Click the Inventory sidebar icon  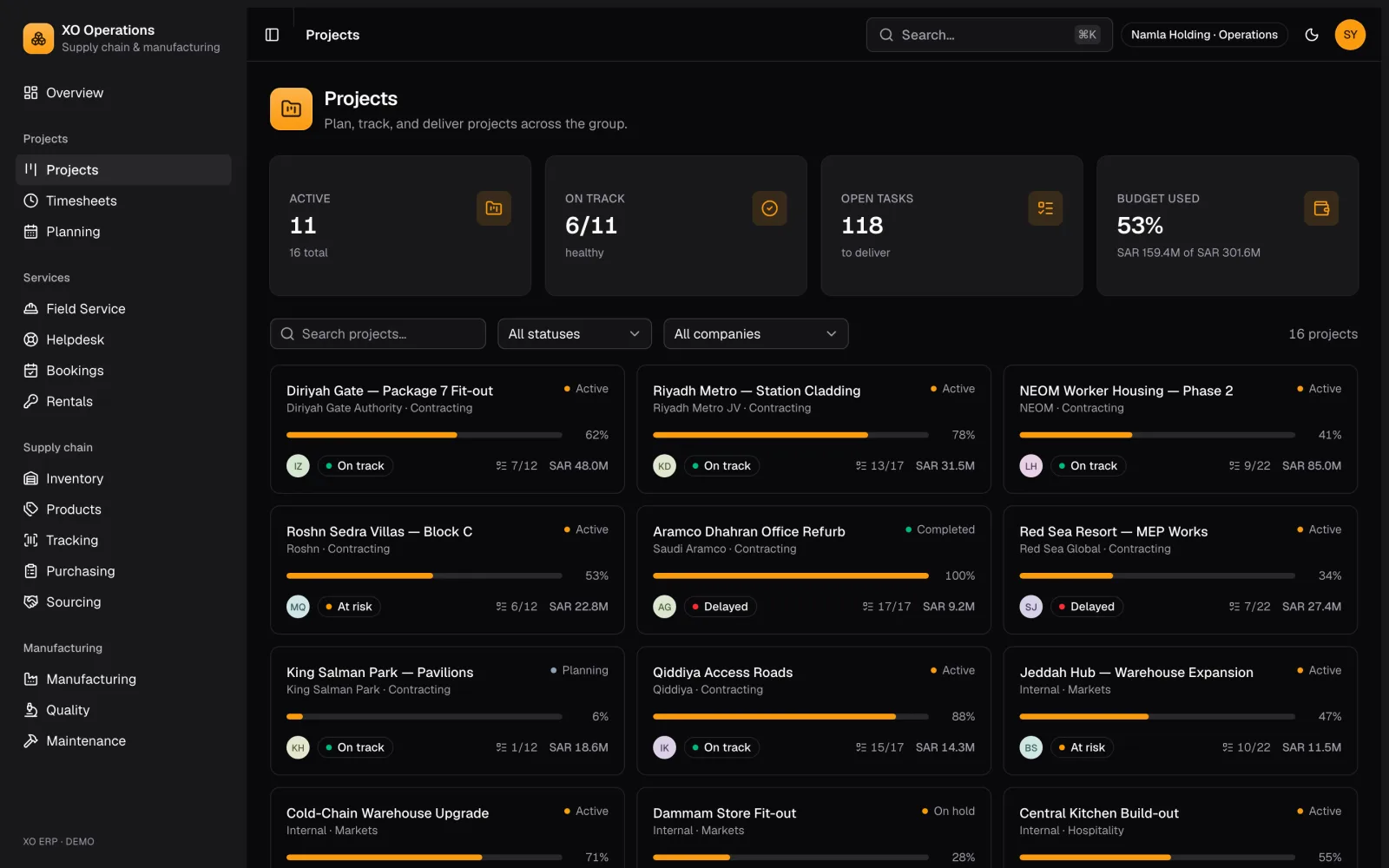[x=31, y=478]
